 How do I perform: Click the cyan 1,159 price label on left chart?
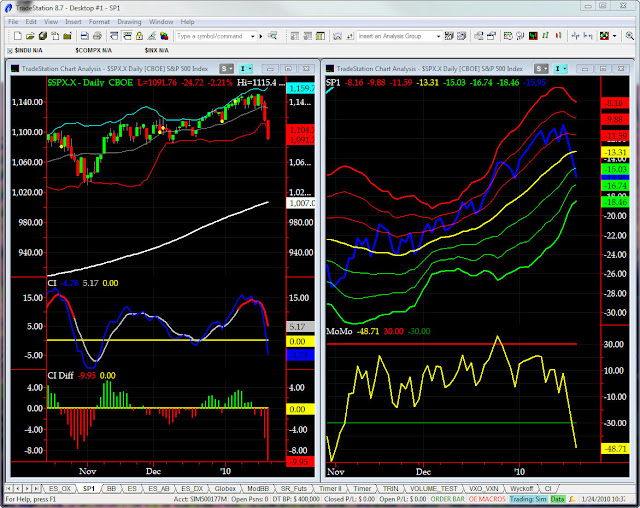pos(301,88)
